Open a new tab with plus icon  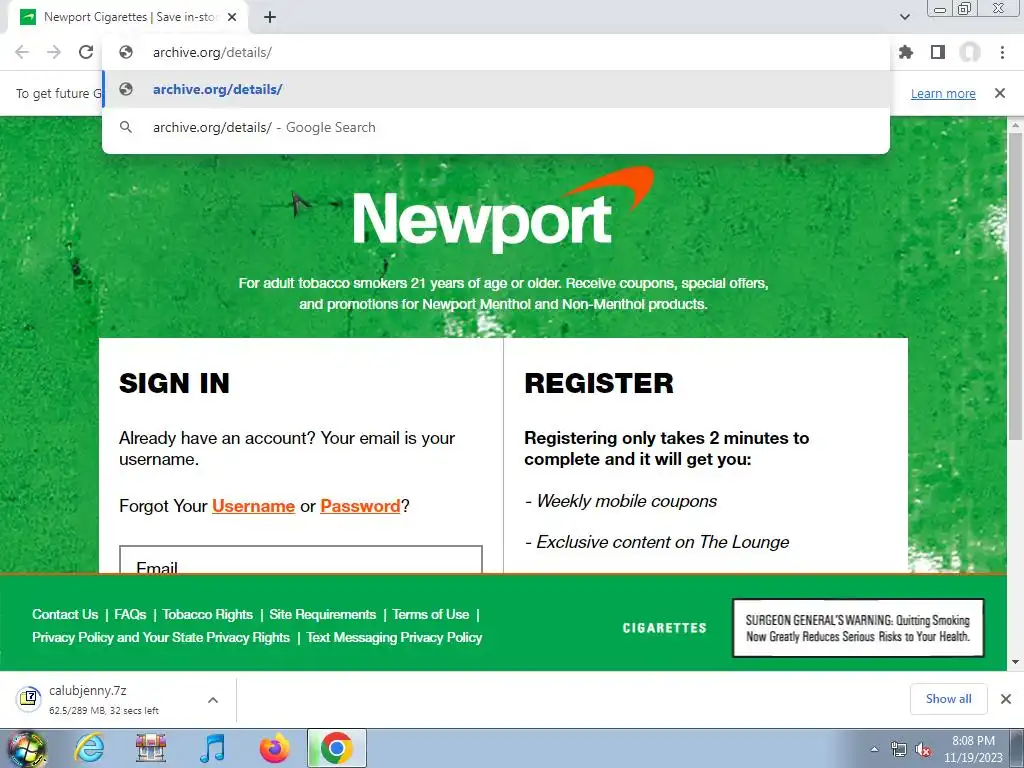270,17
